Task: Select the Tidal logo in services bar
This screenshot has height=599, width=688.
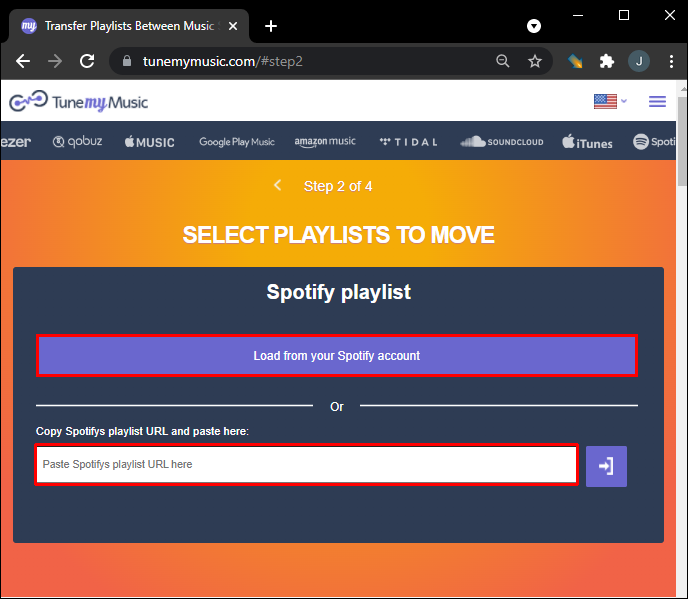Action: [x=409, y=142]
